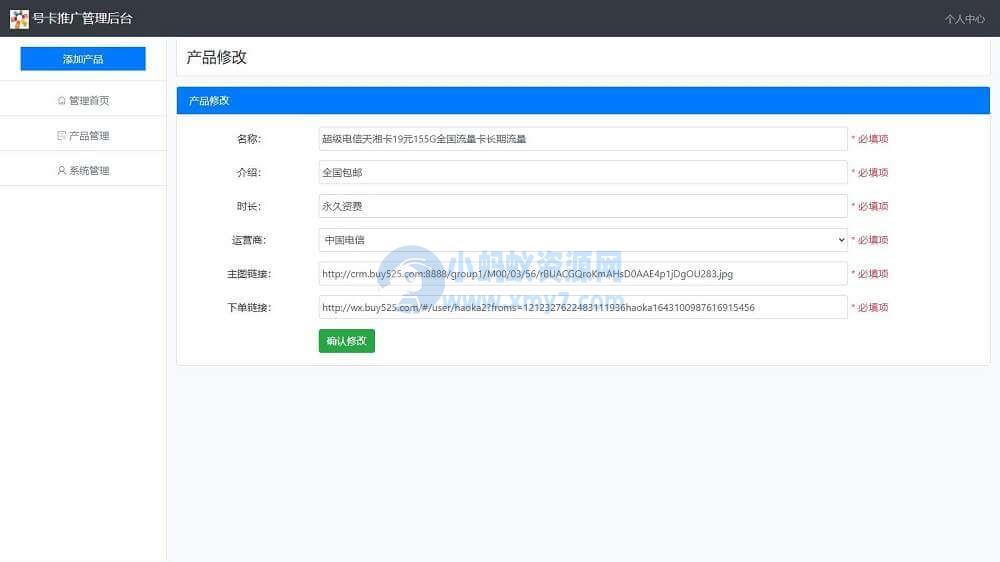Click the 介绍 input field
The height and width of the screenshot is (562, 1000).
[583, 173]
